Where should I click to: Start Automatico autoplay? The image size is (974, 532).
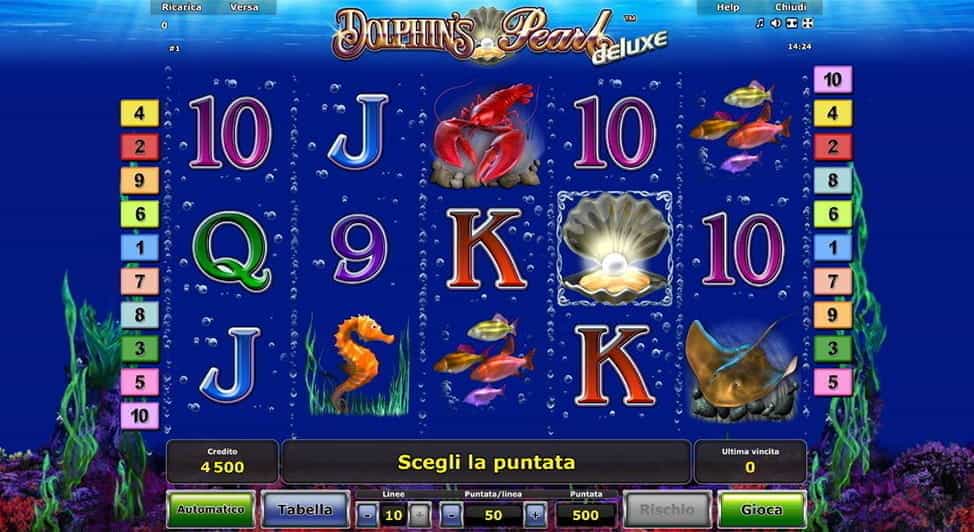(211, 510)
